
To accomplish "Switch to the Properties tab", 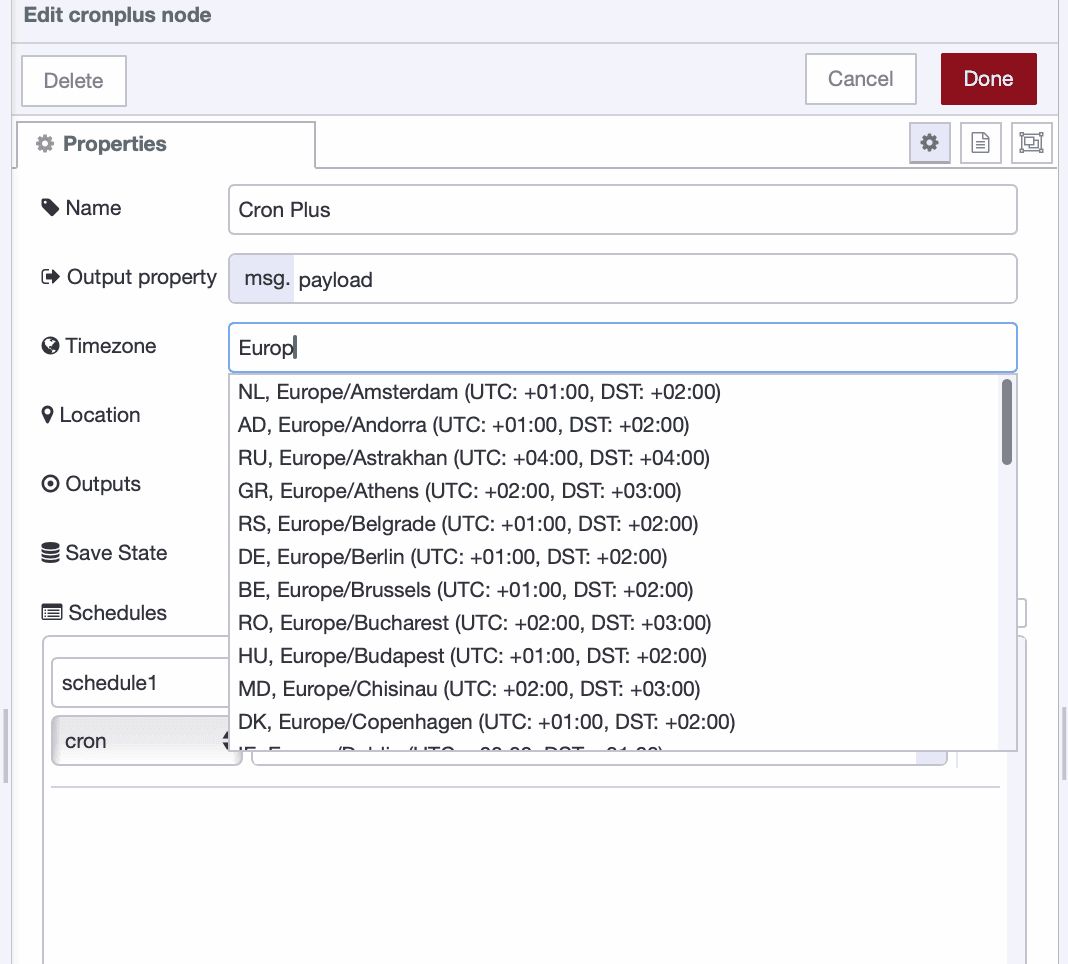I will click(113, 143).
